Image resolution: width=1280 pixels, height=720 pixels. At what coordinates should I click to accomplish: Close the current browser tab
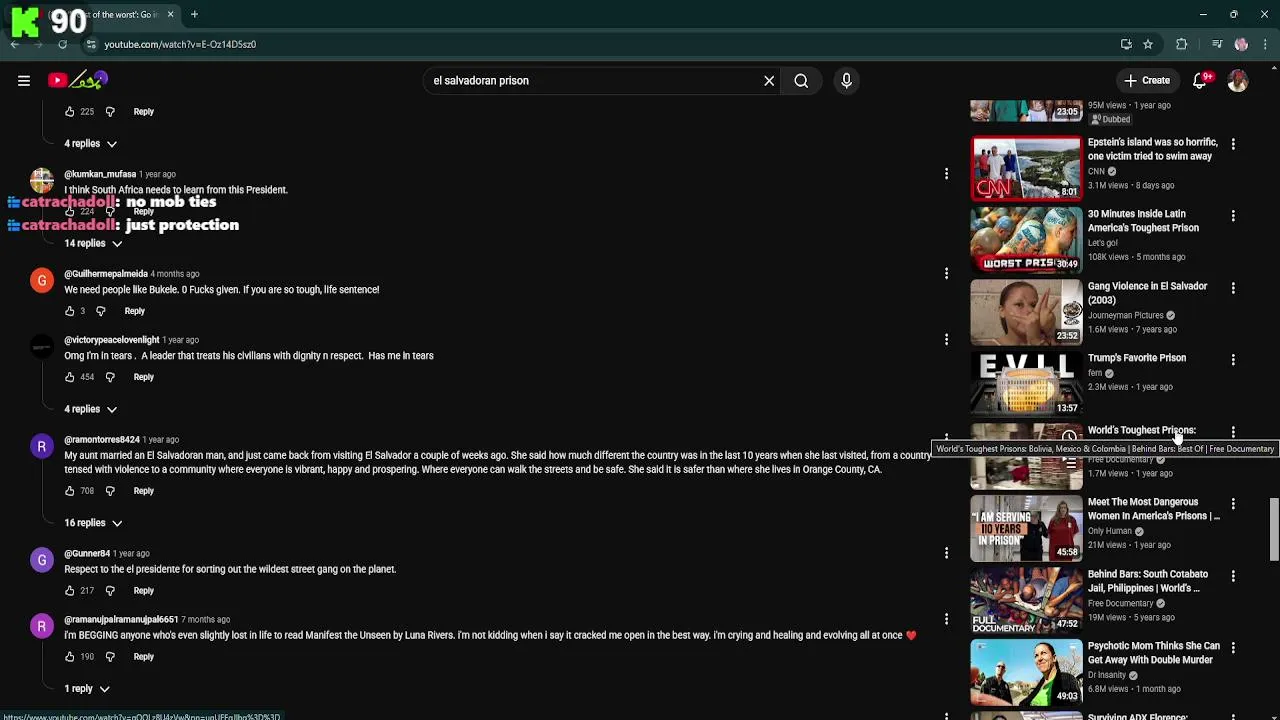click(170, 14)
